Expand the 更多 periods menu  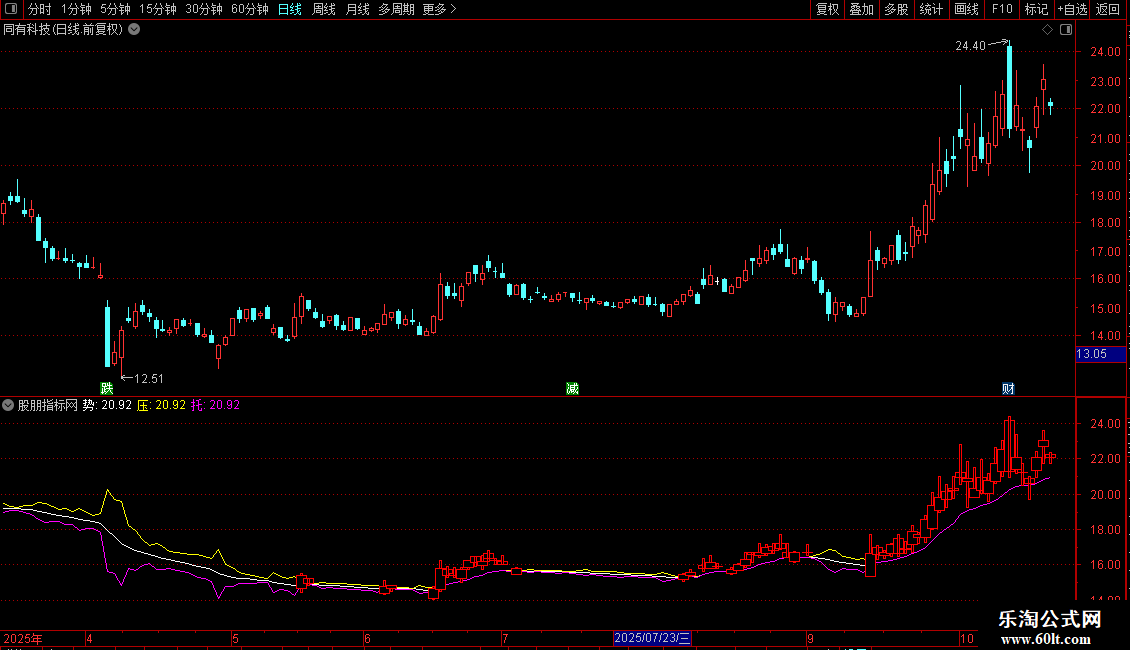click(x=440, y=9)
